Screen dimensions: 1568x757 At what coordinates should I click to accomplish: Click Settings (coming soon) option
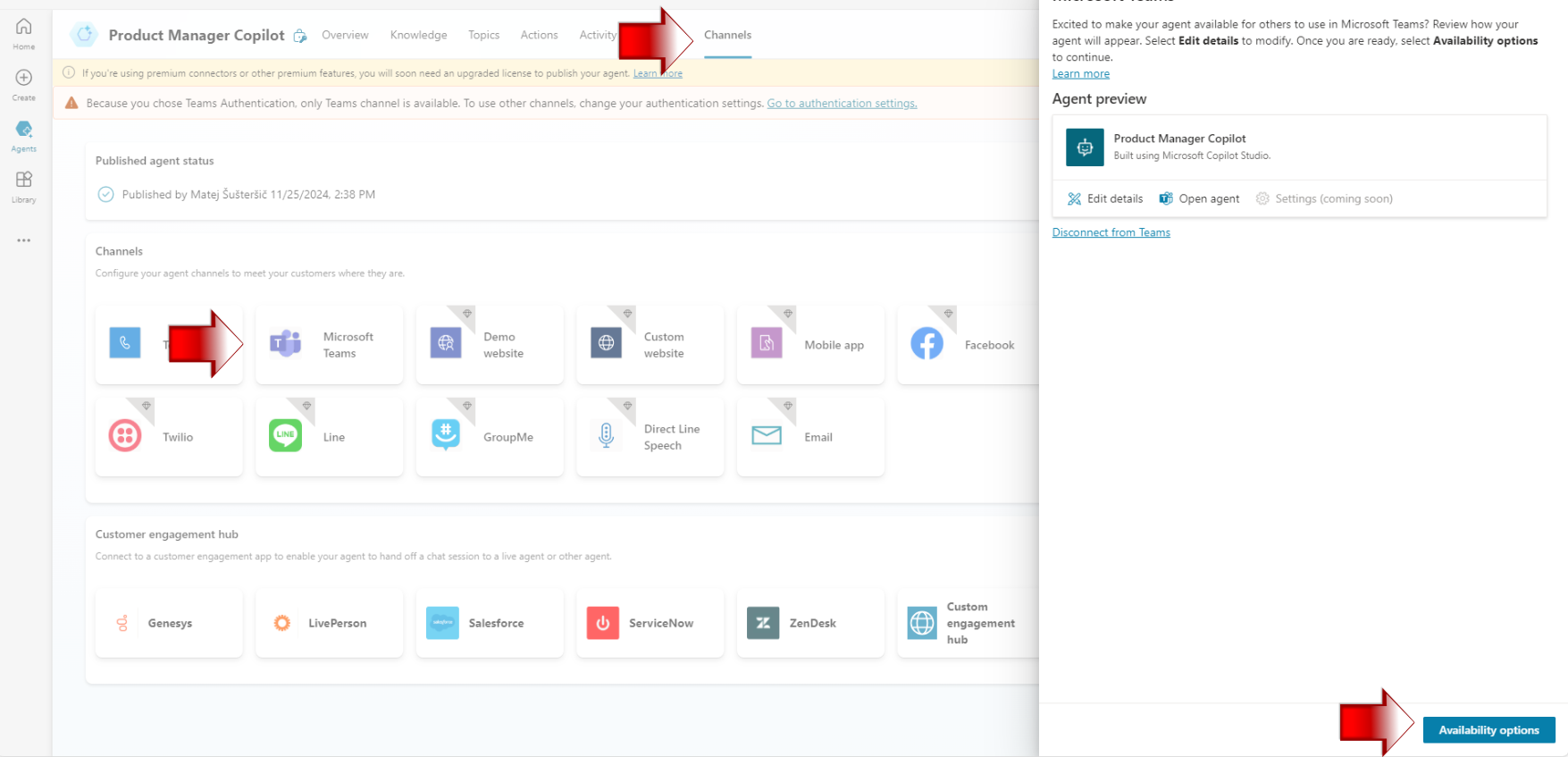coord(1324,198)
